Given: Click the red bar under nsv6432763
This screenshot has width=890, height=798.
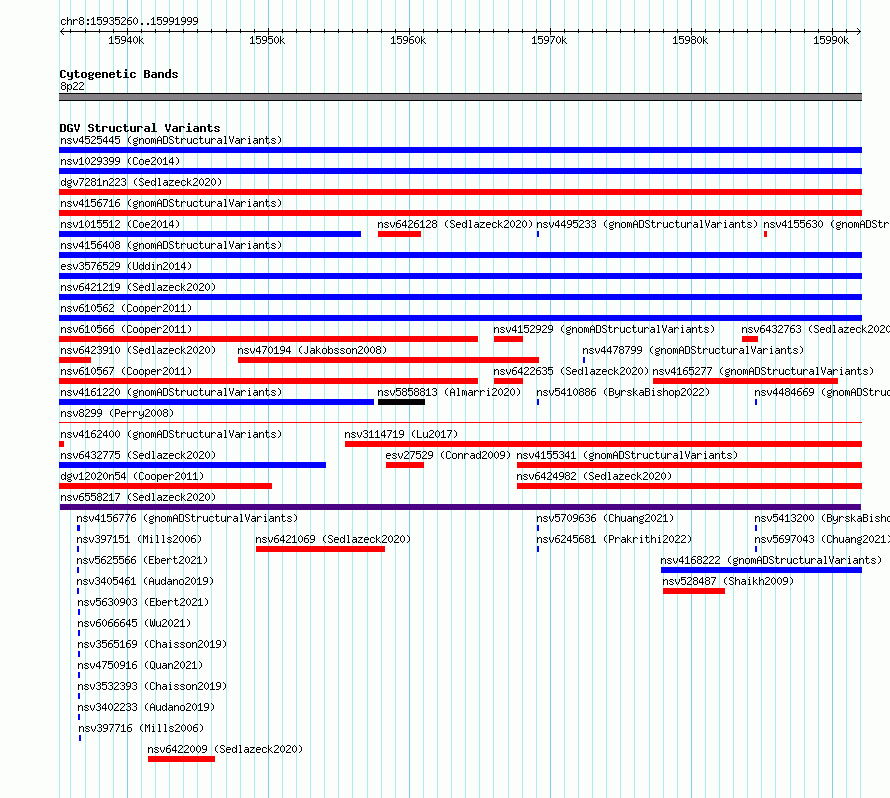Looking at the screenshot, I should tap(750, 339).
